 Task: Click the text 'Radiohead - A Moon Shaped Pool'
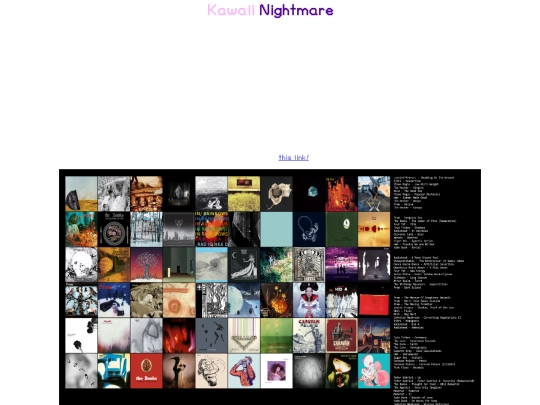point(416,258)
